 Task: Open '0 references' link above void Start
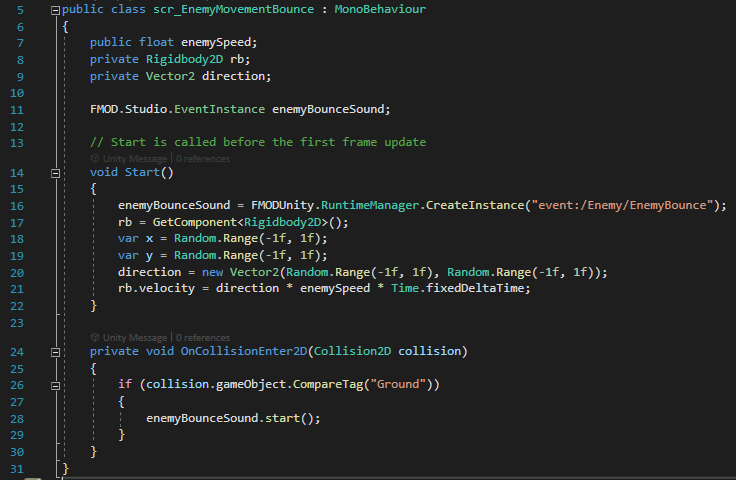click(203, 158)
